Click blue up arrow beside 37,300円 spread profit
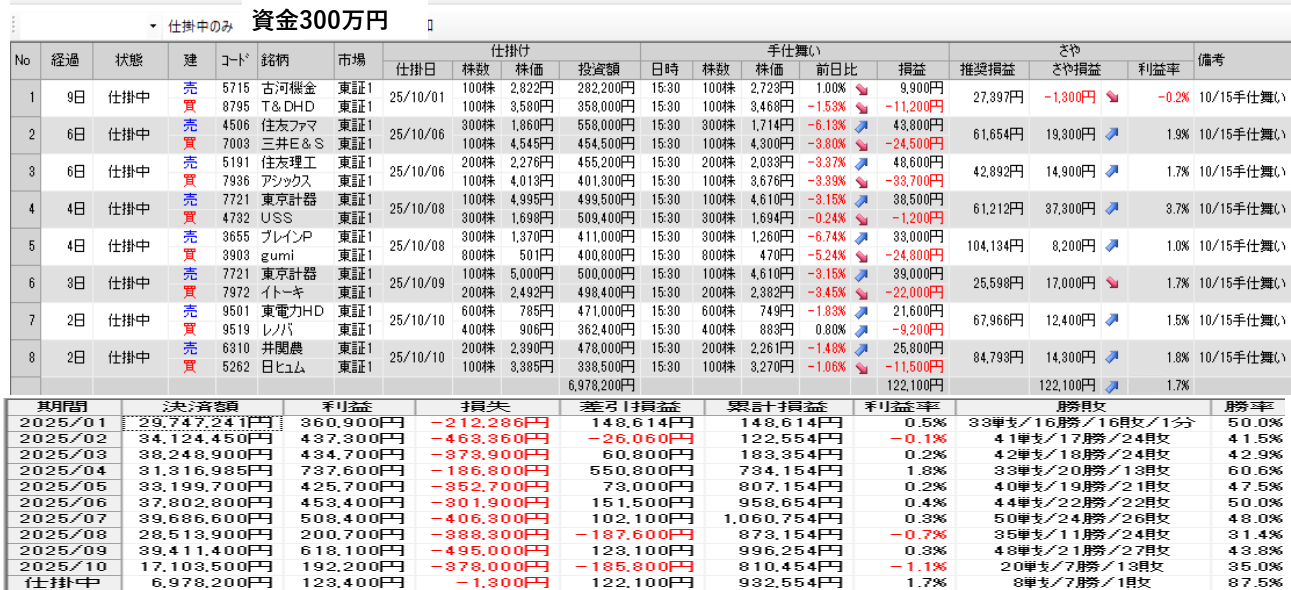Image resolution: width=1291 pixels, height=590 pixels. click(x=1112, y=209)
